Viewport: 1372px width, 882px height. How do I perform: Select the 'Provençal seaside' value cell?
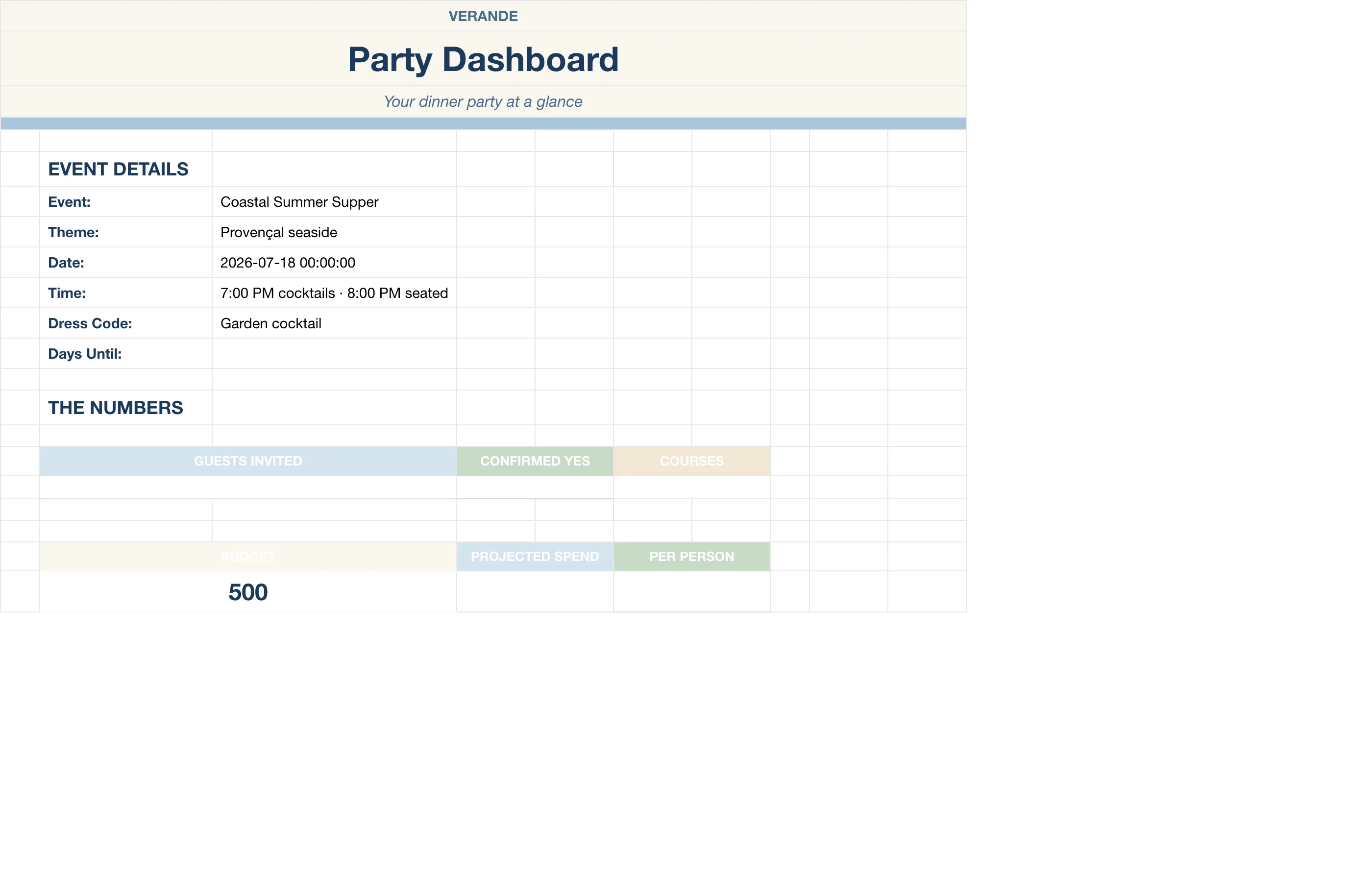pyautogui.click(x=334, y=232)
